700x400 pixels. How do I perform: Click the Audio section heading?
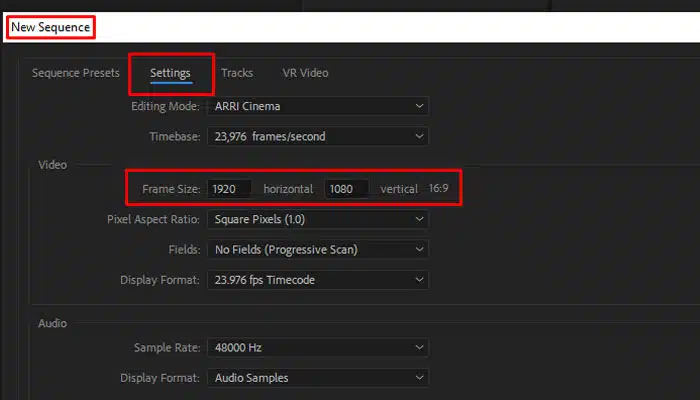pos(53,323)
